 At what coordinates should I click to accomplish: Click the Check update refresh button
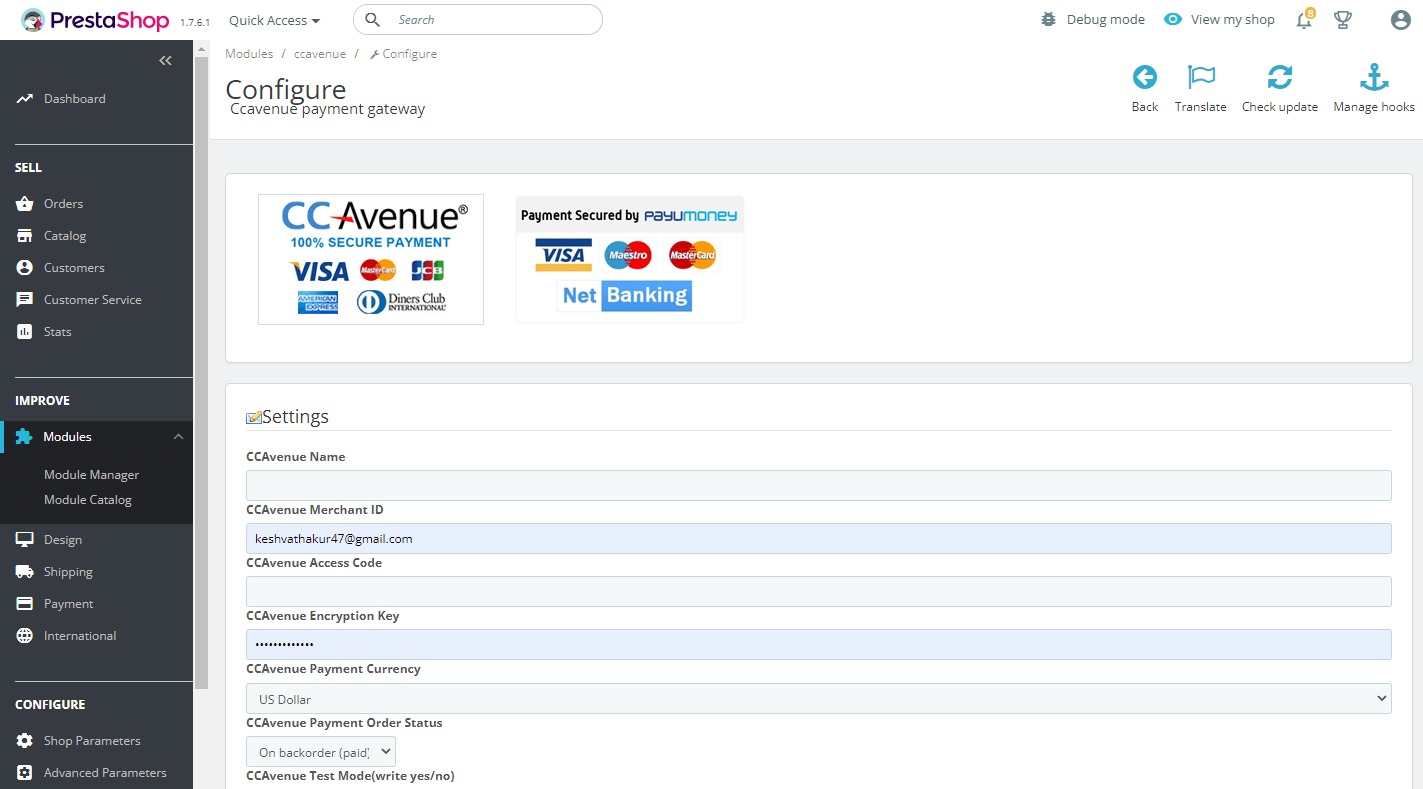(x=1280, y=88)
